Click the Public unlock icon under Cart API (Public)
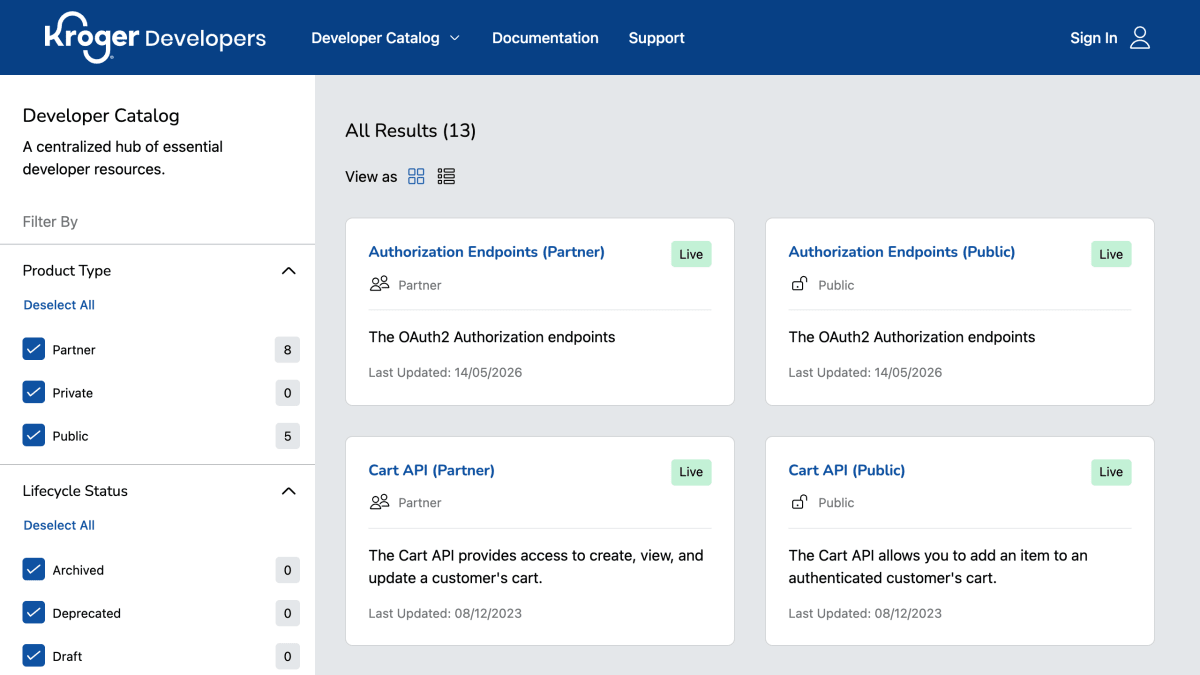 [799, 502]
